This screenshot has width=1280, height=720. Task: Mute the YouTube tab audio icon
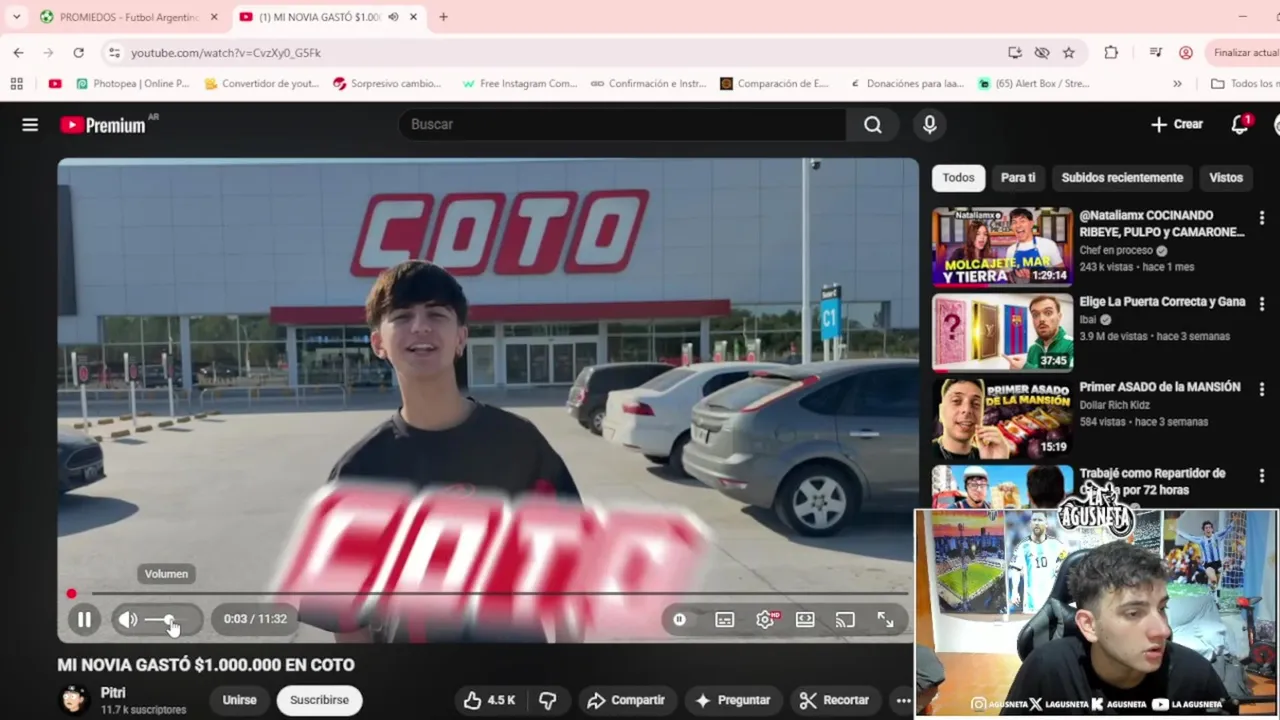pos(393,17)
